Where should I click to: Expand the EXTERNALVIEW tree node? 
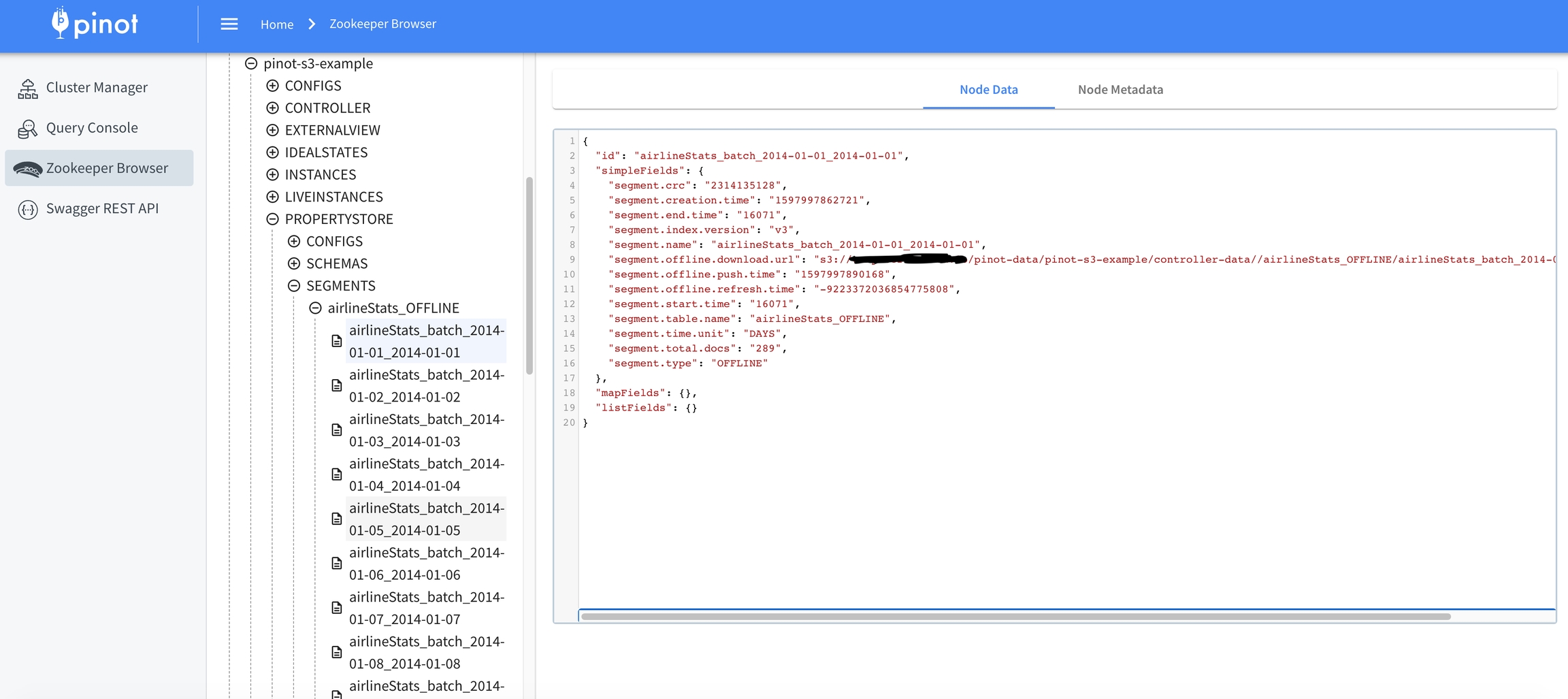(x=273, y=130)
